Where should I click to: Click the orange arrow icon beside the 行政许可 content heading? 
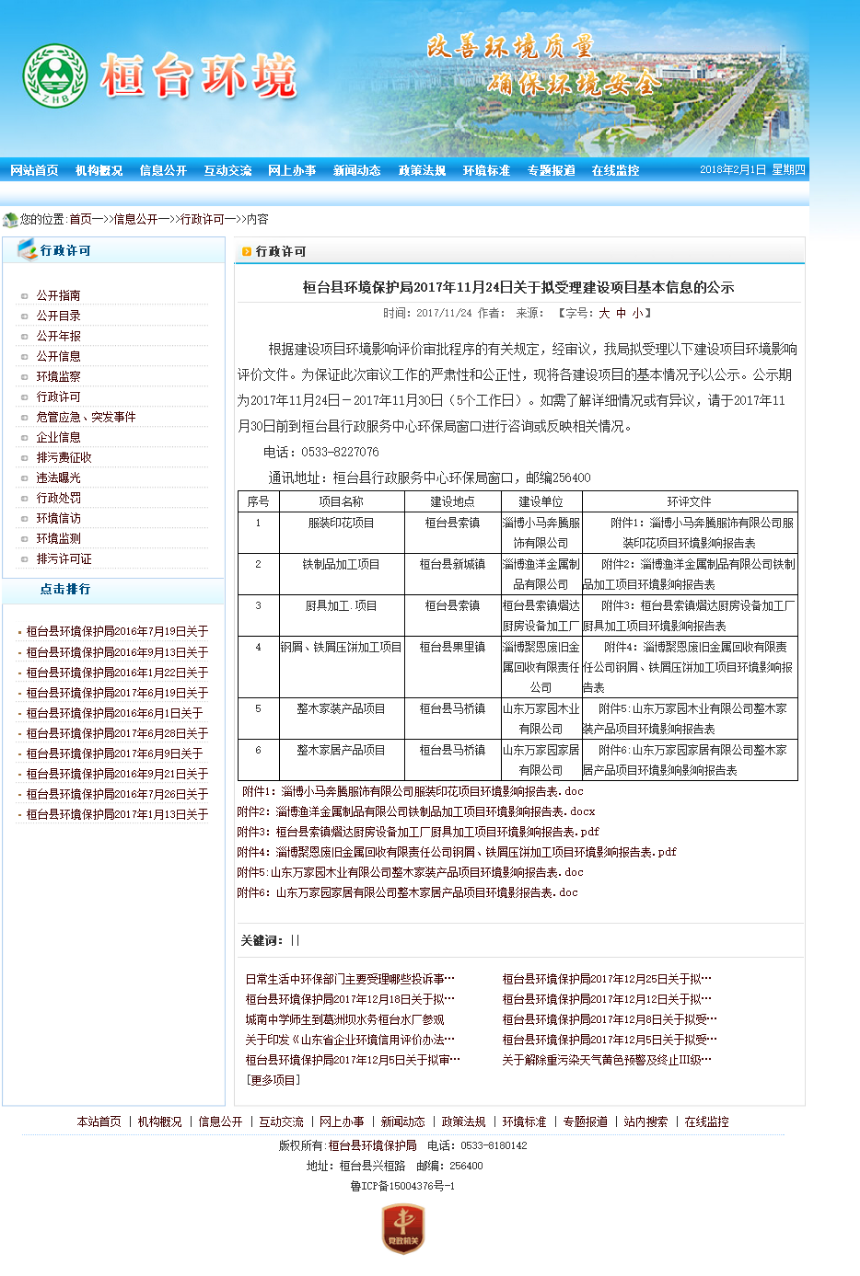pos(245,252)
